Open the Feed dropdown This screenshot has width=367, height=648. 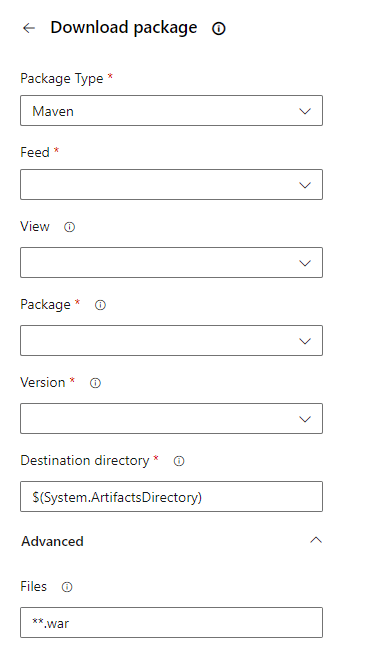[172, 184]
